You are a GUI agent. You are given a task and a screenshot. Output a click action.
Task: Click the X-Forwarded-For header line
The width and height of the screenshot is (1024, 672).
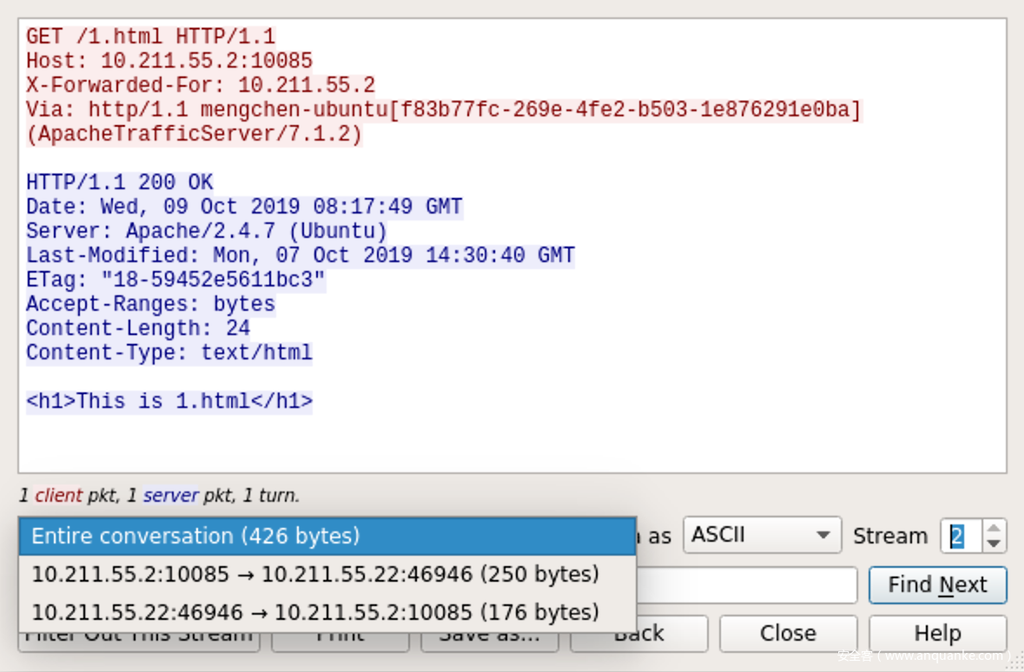(200, 86)
